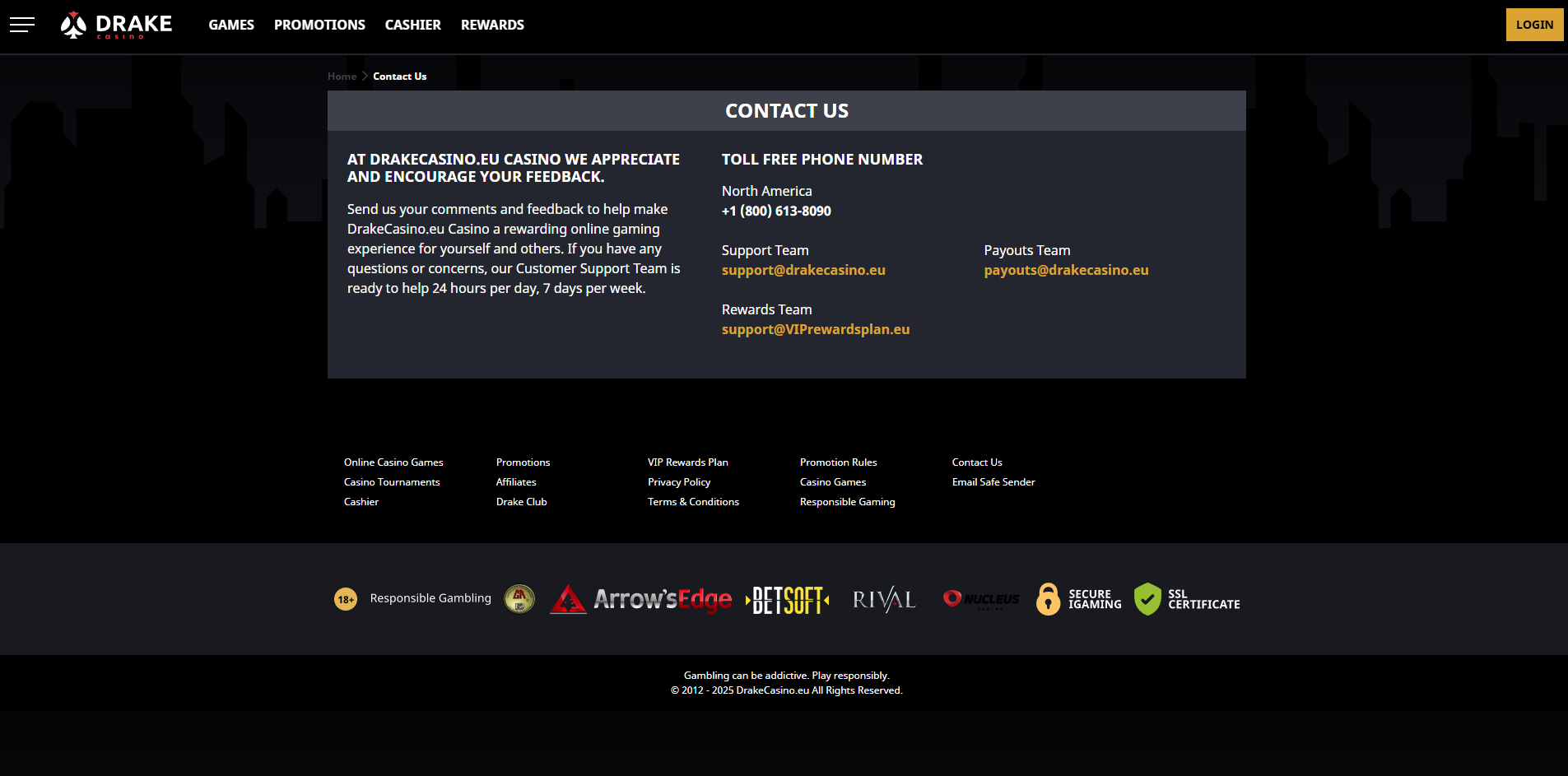Click the TOLL FREE PHONE NUMBER heading
Viewport: 1568px width, 776px height.
click(x=822, y=160)
